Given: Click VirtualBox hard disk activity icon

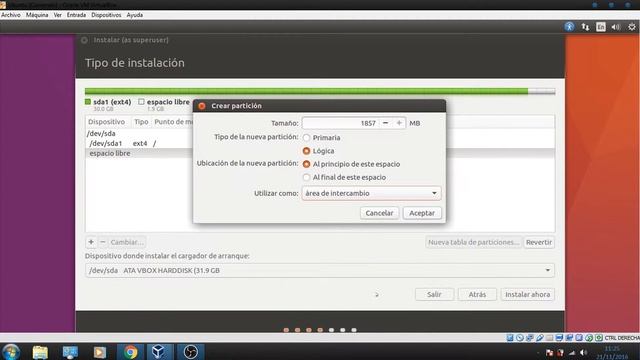Looking at the screenshot, I should pos(510,338).
